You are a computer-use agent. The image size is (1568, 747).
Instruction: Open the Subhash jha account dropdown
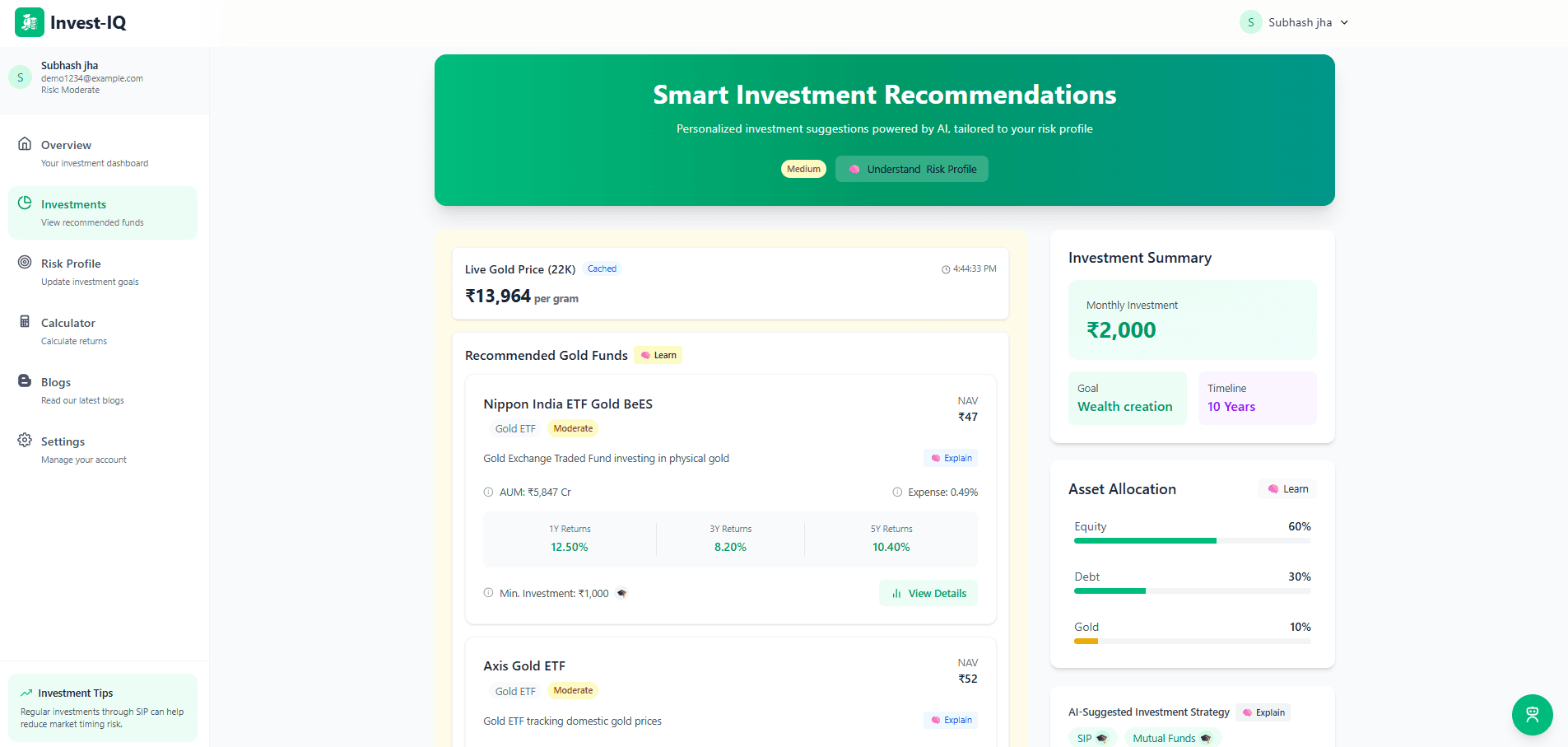(x=1295, y=22)
